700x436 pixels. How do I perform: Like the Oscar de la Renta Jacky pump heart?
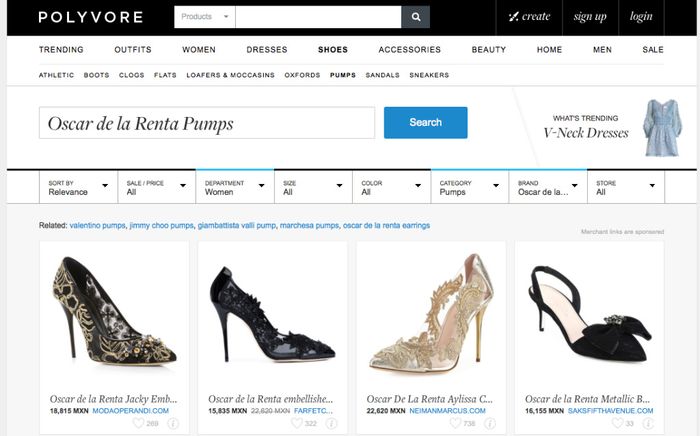139,423
